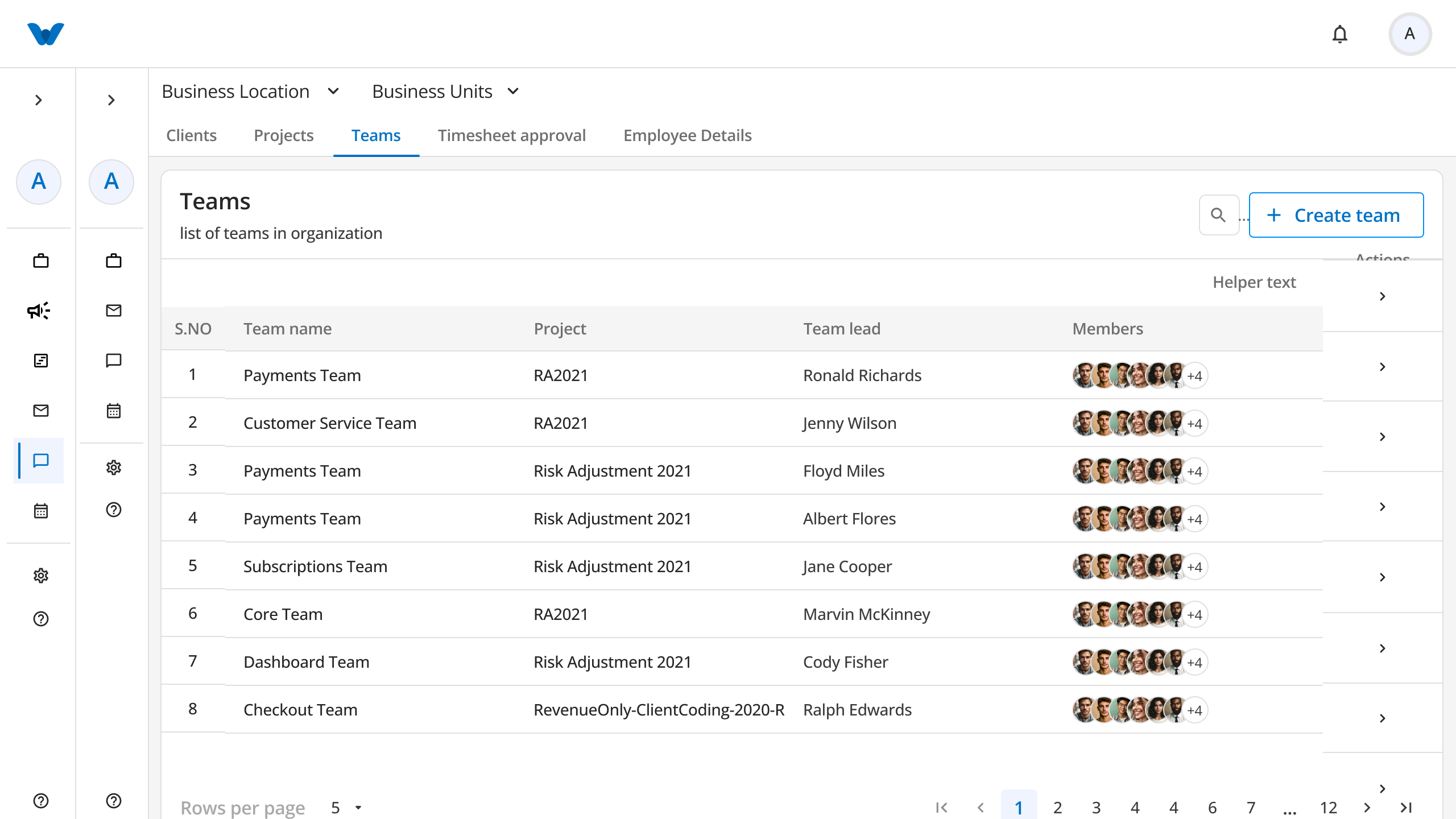Open the settings gear in first sidebar

click(41, 576)
